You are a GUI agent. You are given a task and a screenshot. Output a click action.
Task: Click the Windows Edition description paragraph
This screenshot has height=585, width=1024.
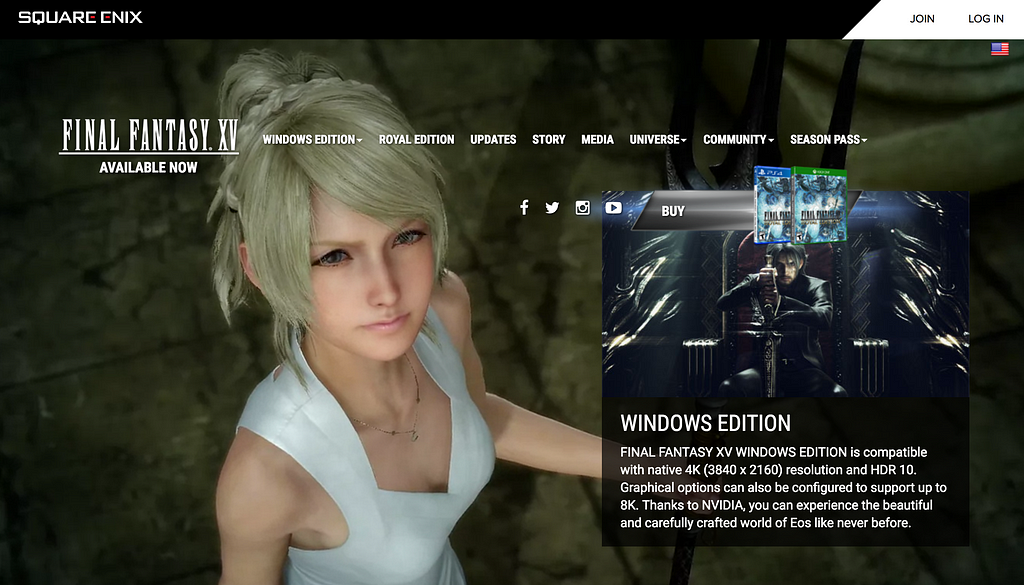click(x=783, y=487)
